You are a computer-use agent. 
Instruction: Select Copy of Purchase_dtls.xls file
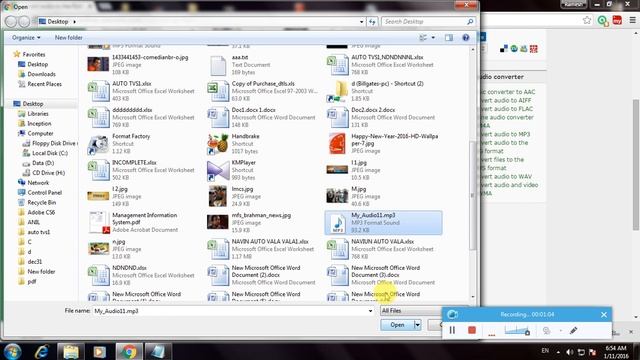click(x=262, y=91)
